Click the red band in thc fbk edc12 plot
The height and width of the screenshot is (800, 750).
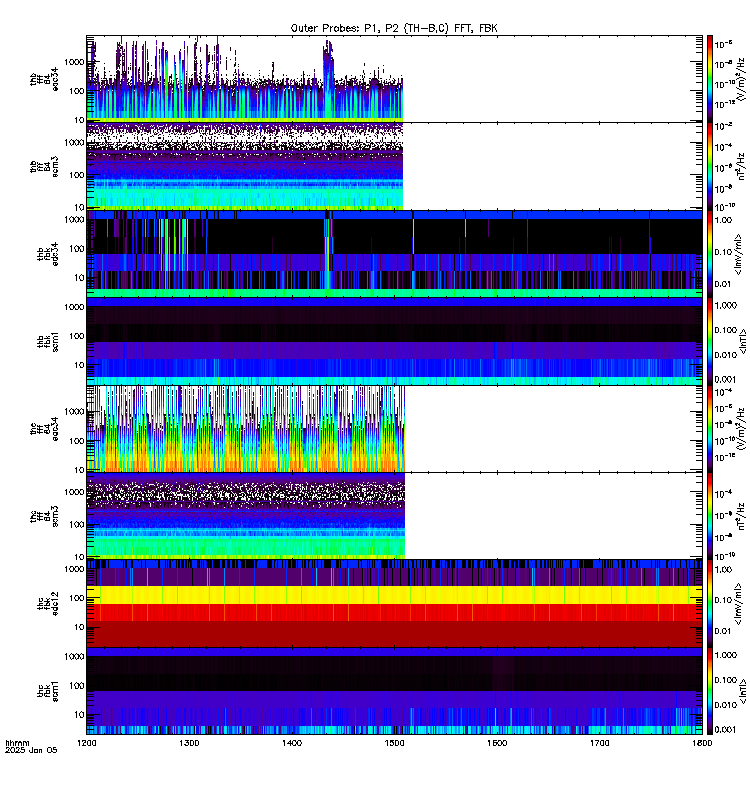coord(394,612)
